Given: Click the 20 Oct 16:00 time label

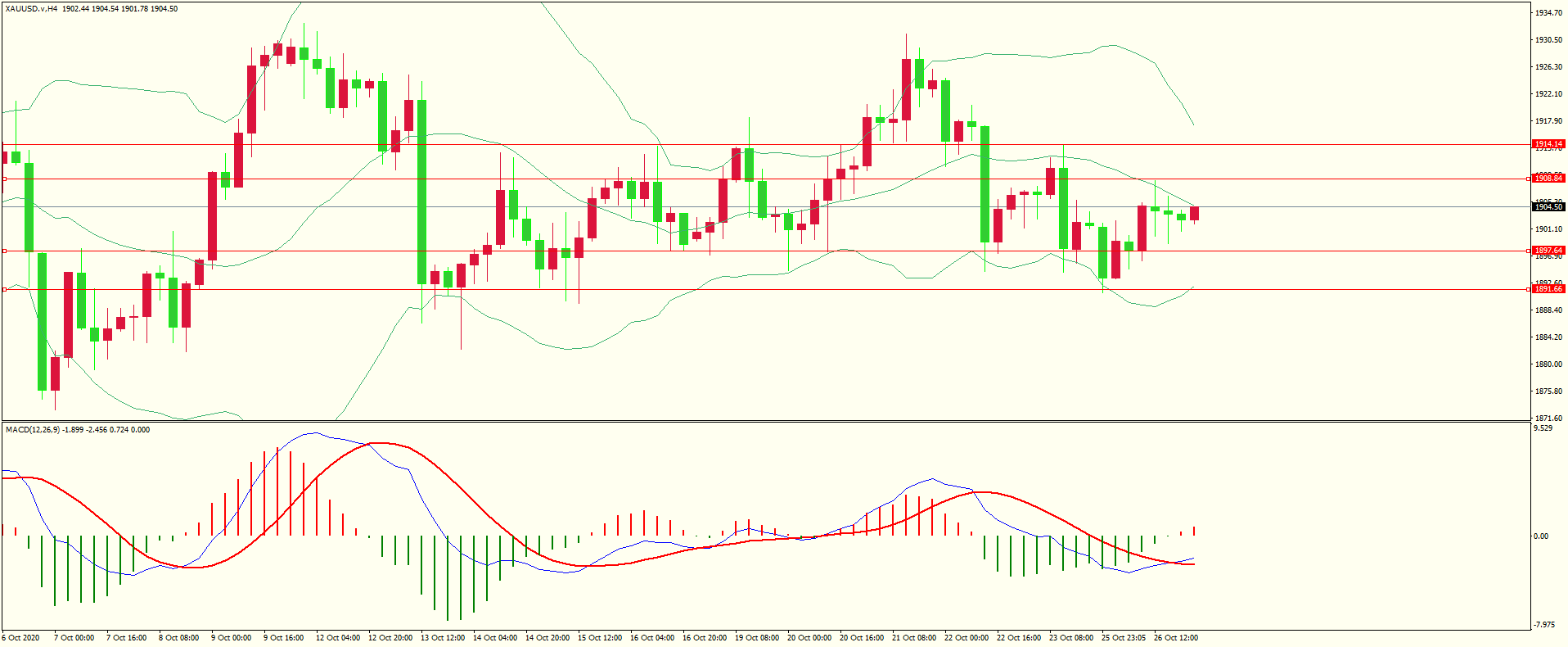Looking at the screenshot, I should click(x=862, y=638).
